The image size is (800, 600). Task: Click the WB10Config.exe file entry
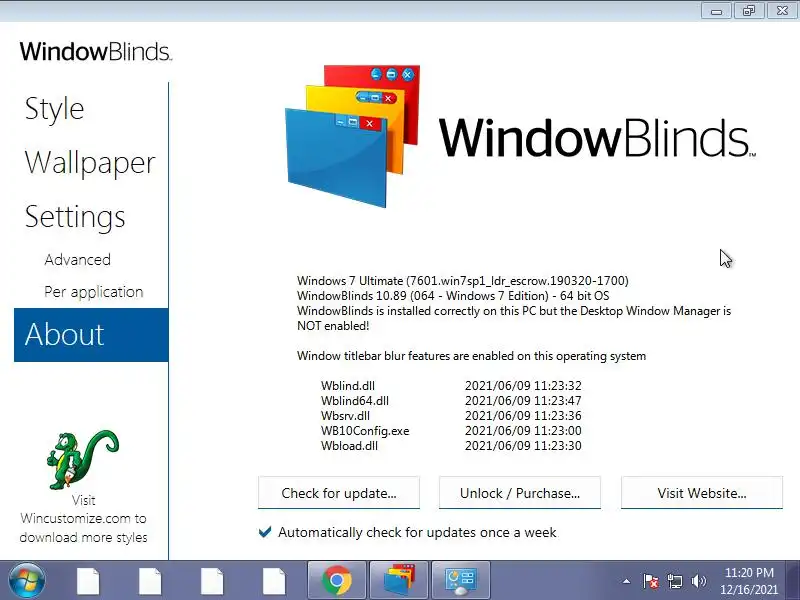pos(365,431)
